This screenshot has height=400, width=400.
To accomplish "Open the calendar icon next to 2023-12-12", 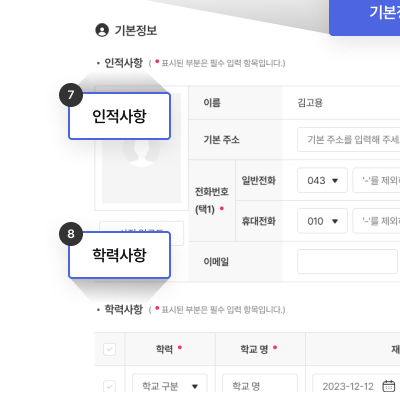I will pyautogui.click(x=389, y=386).
